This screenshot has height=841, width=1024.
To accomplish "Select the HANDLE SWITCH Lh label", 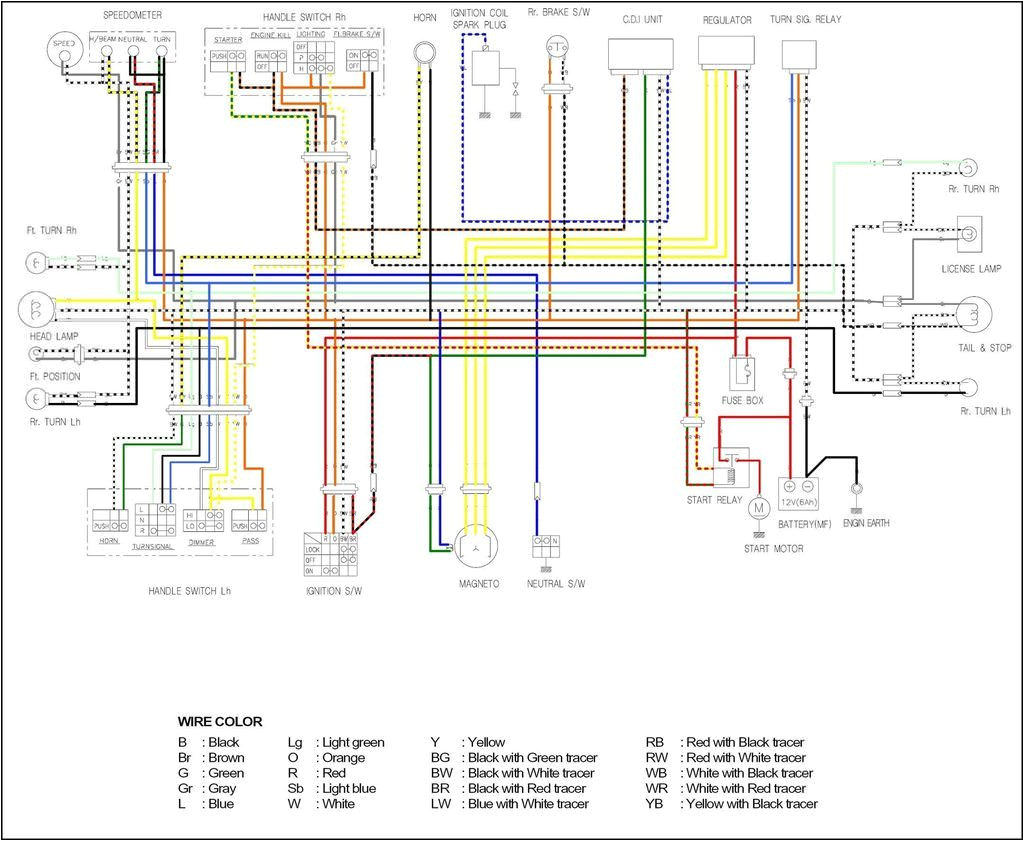I will click(190, 591).
